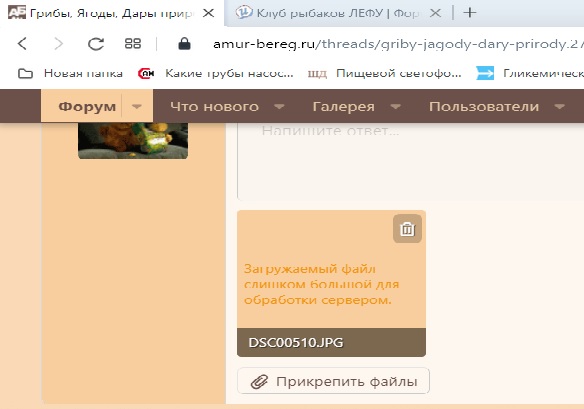
Task: Click the user avatar thumbnail
Action: point(133,141)
